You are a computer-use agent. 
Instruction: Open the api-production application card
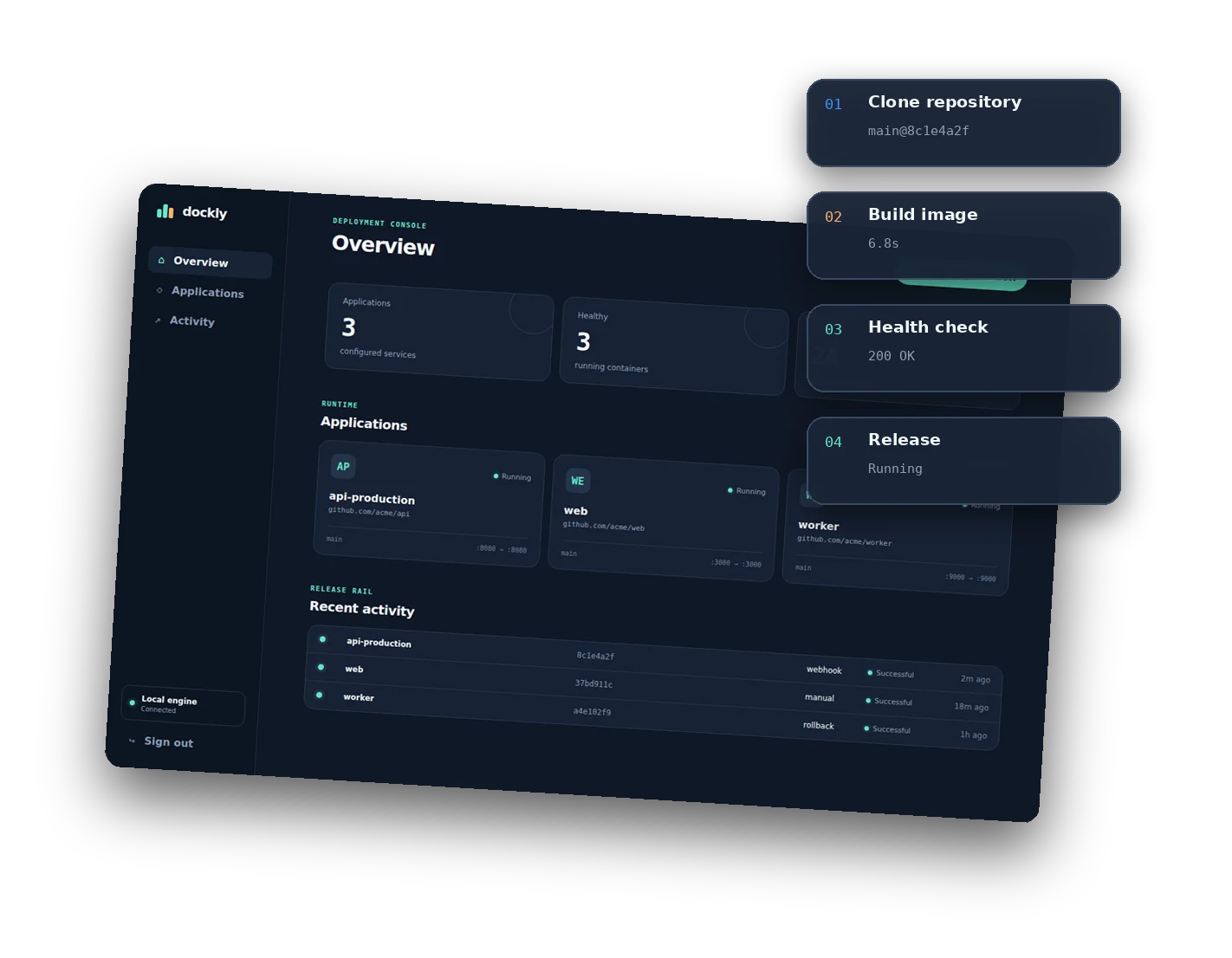pos(429,503)
